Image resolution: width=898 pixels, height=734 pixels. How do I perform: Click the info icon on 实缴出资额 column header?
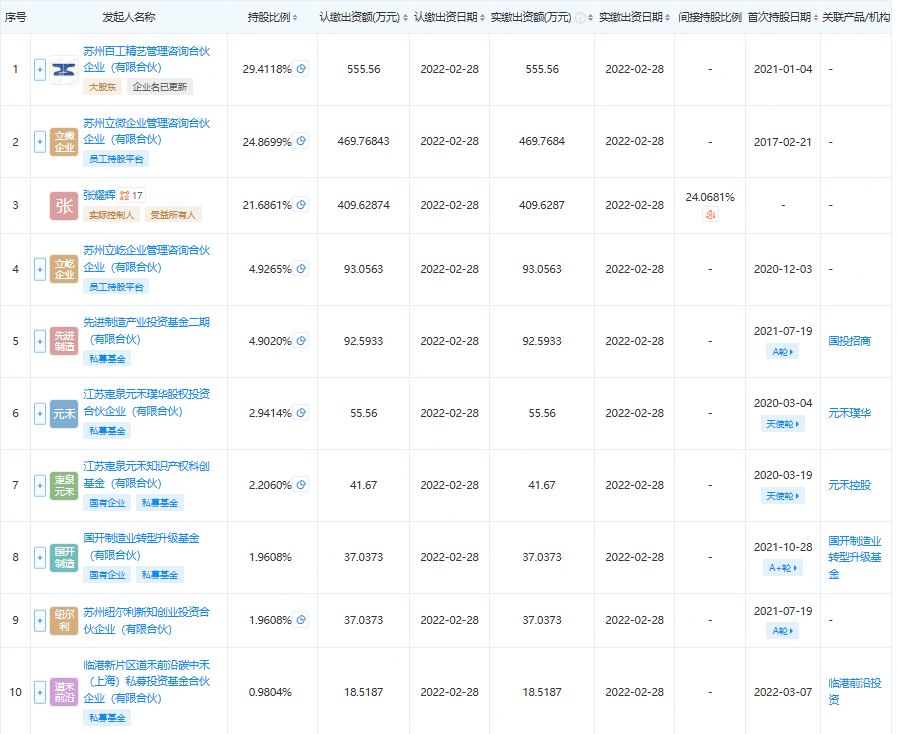point(578,19)
